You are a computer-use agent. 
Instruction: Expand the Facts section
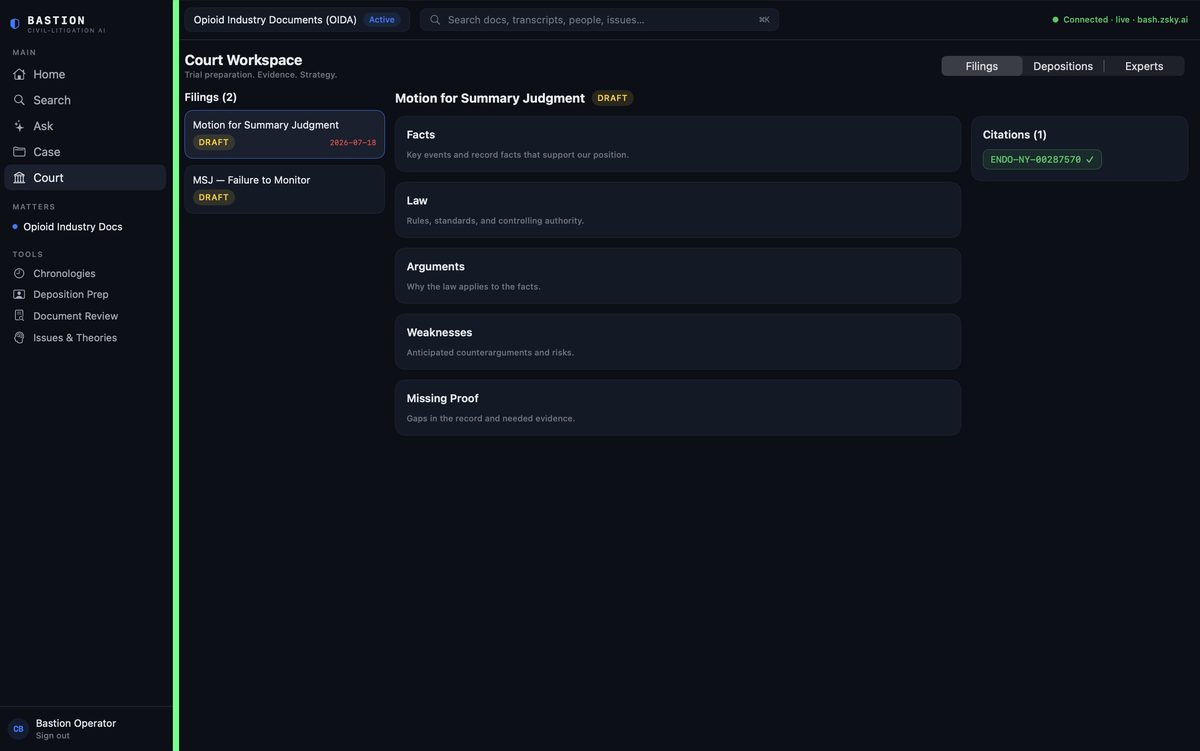pos(678,144)
